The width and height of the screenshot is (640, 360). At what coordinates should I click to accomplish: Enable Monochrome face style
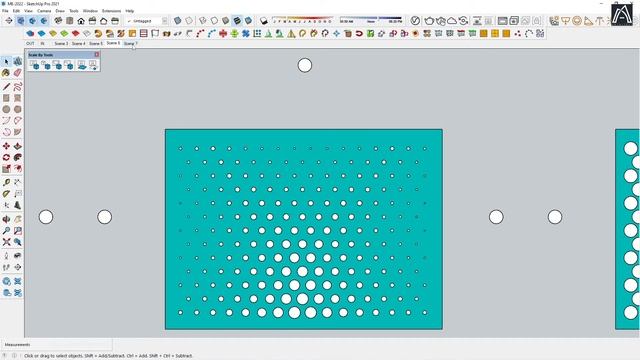tap(249, 20)
